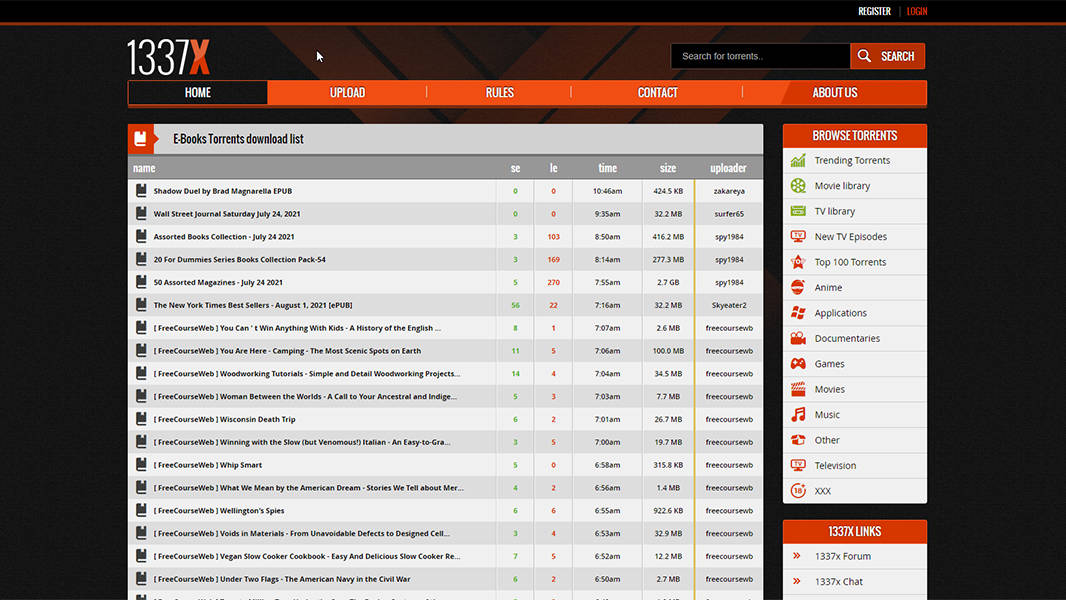Open uploader 'Skyeater2' profile link
The image size is (1066, 600).
click(729, 305)
